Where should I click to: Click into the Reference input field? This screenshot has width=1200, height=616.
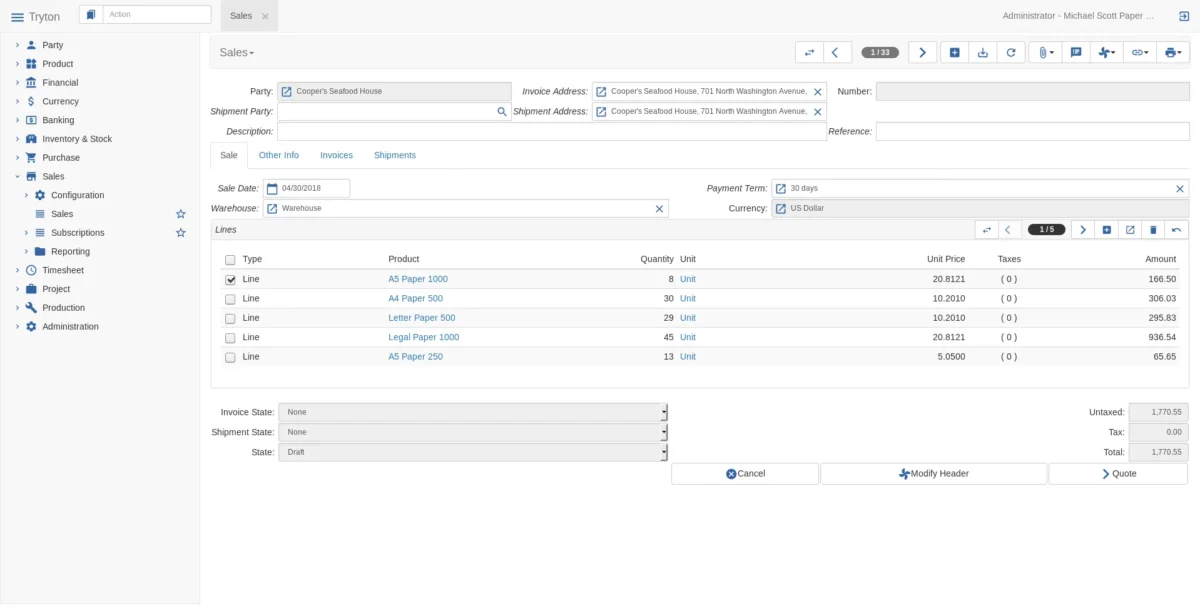1032,131
